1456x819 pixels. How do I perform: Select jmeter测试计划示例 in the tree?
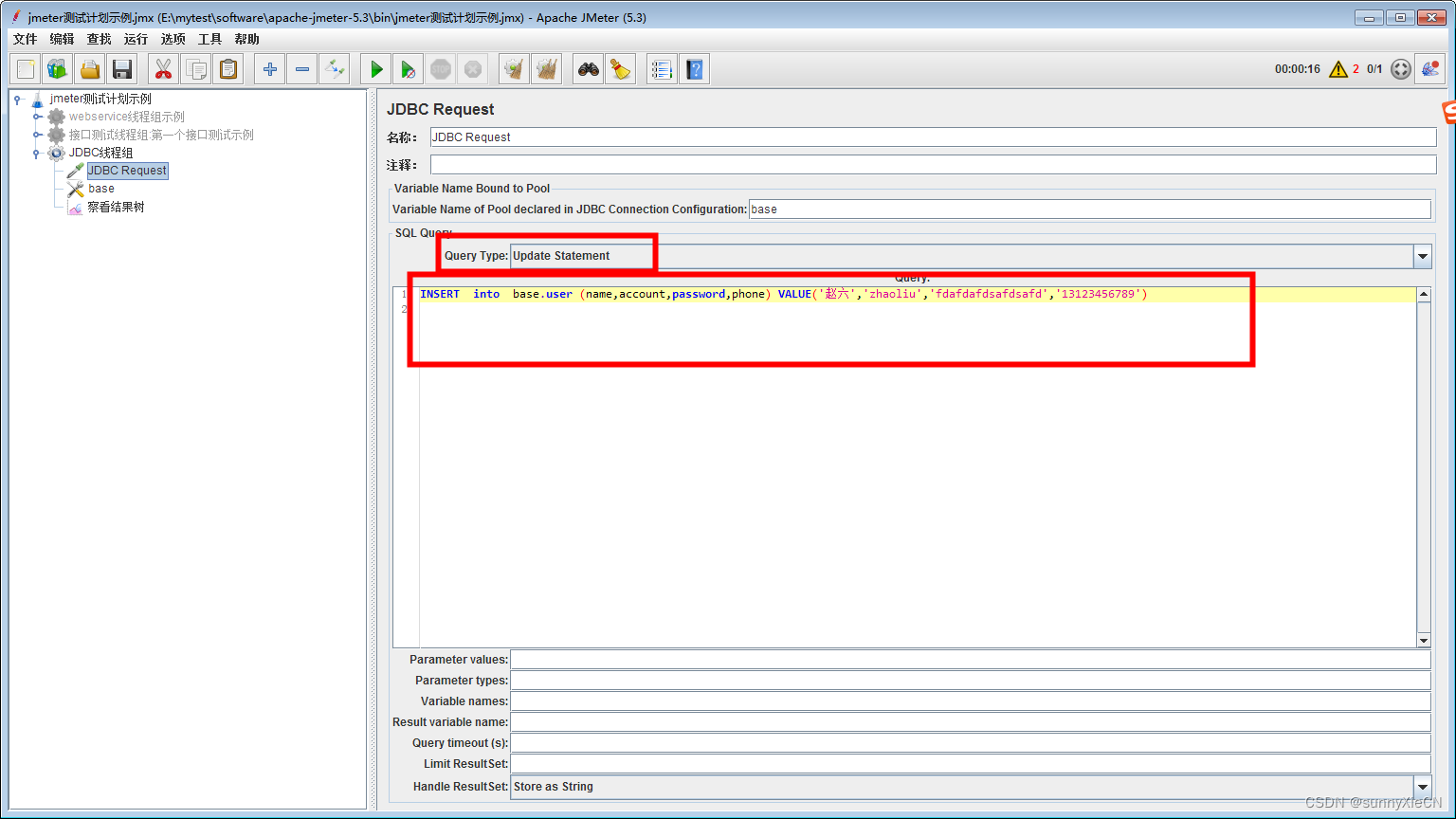tap(100, 99)
